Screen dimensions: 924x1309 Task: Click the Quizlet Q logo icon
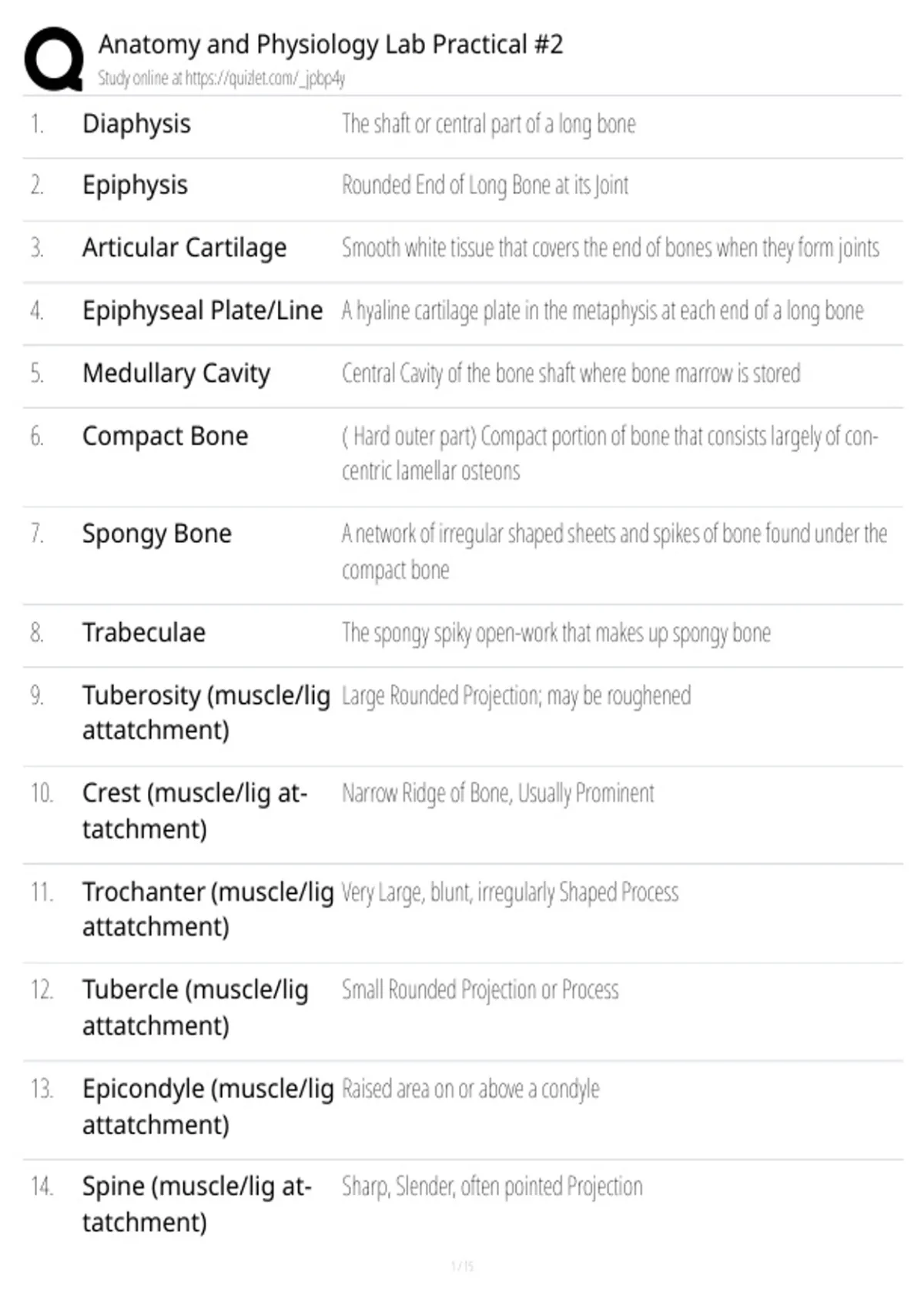coord(54,59)
